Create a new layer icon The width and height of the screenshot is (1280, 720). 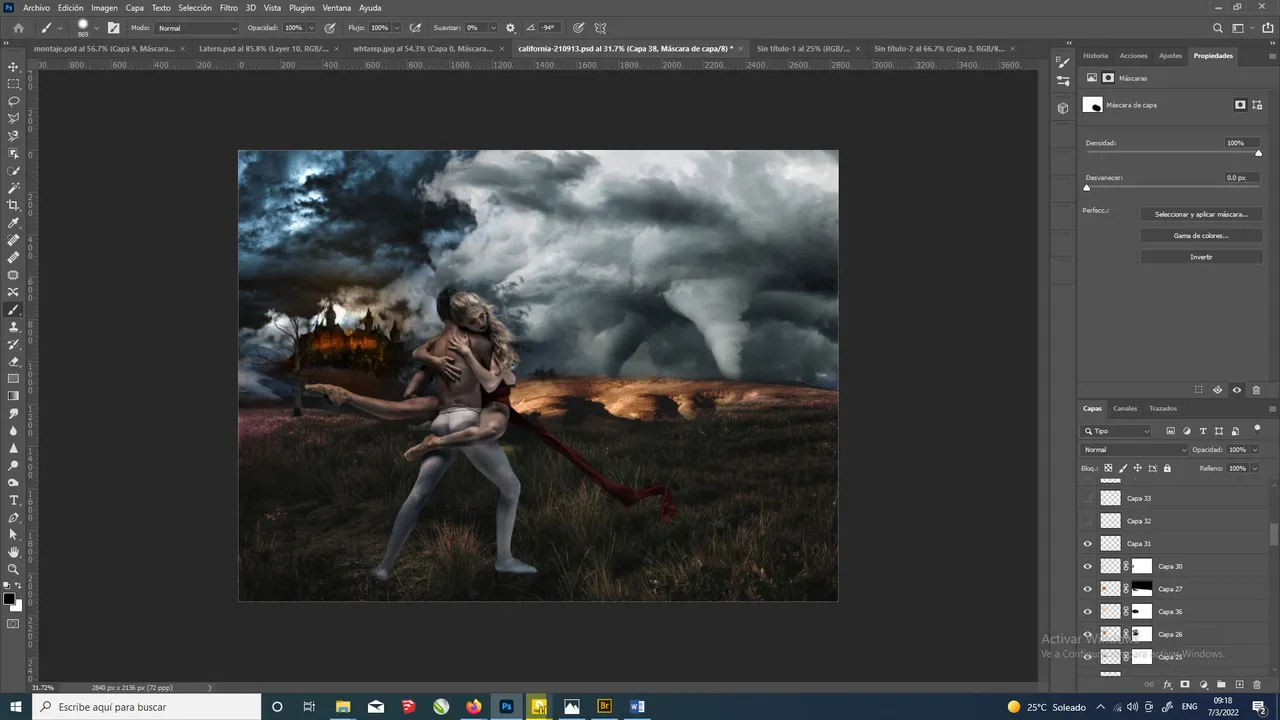pyautogui.click(x=1239, y=685)
